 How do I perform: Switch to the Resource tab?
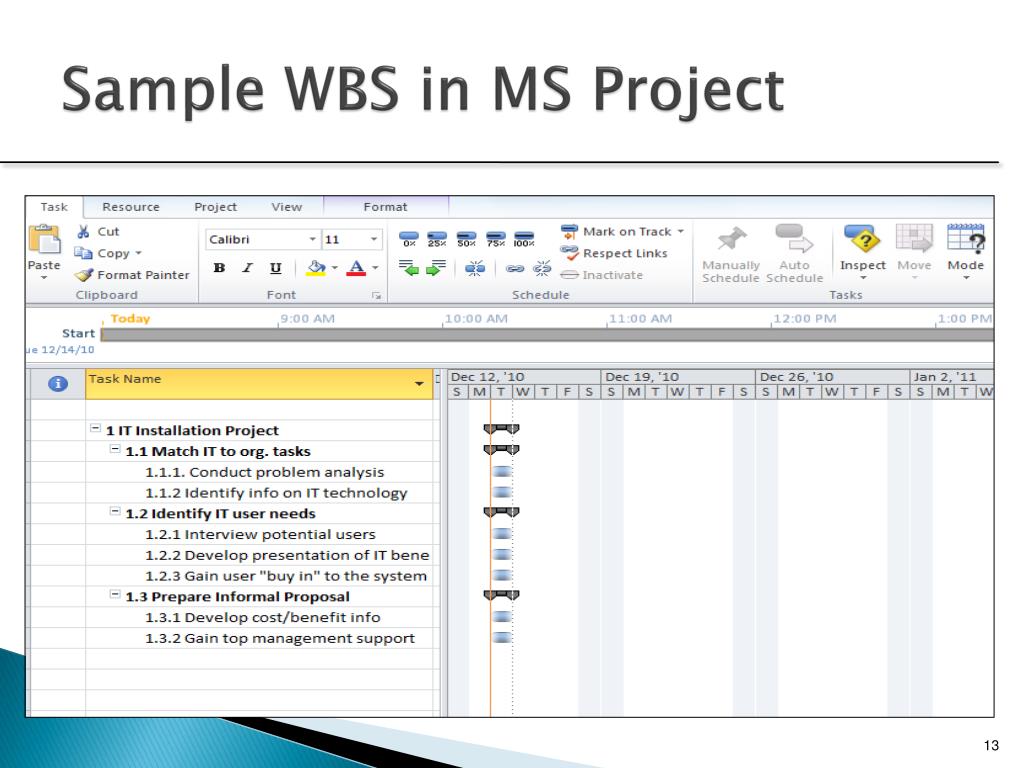[131, 207]
